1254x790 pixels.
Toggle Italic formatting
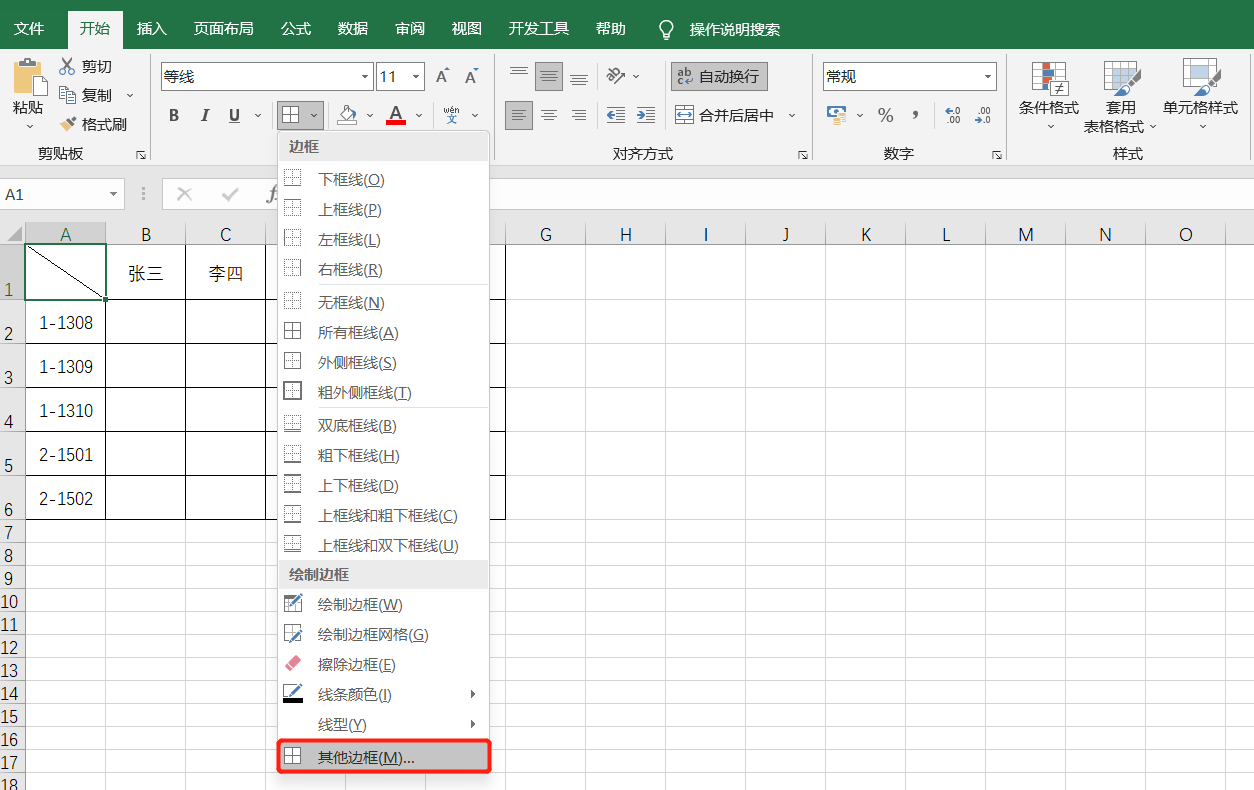[205, 115]
